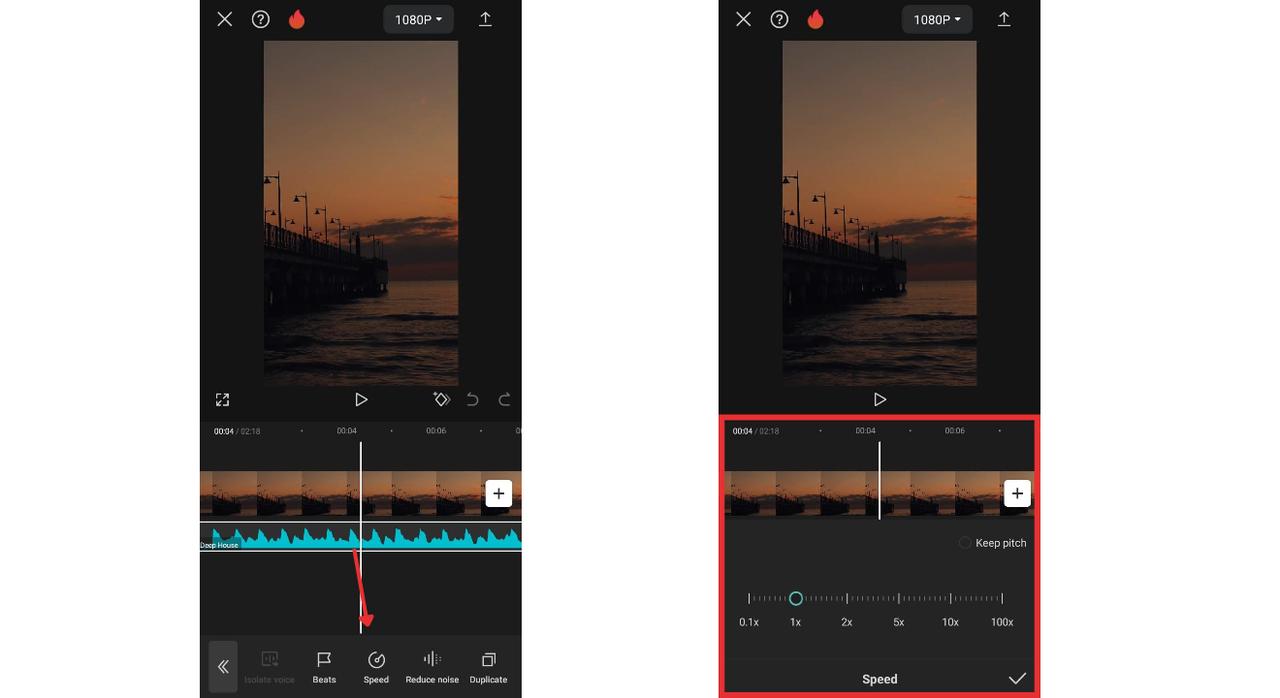The width and height of the screenshot is (1280, 698).
Task: Collapse toolbar with double chevron button
Action: pos(223,667)
